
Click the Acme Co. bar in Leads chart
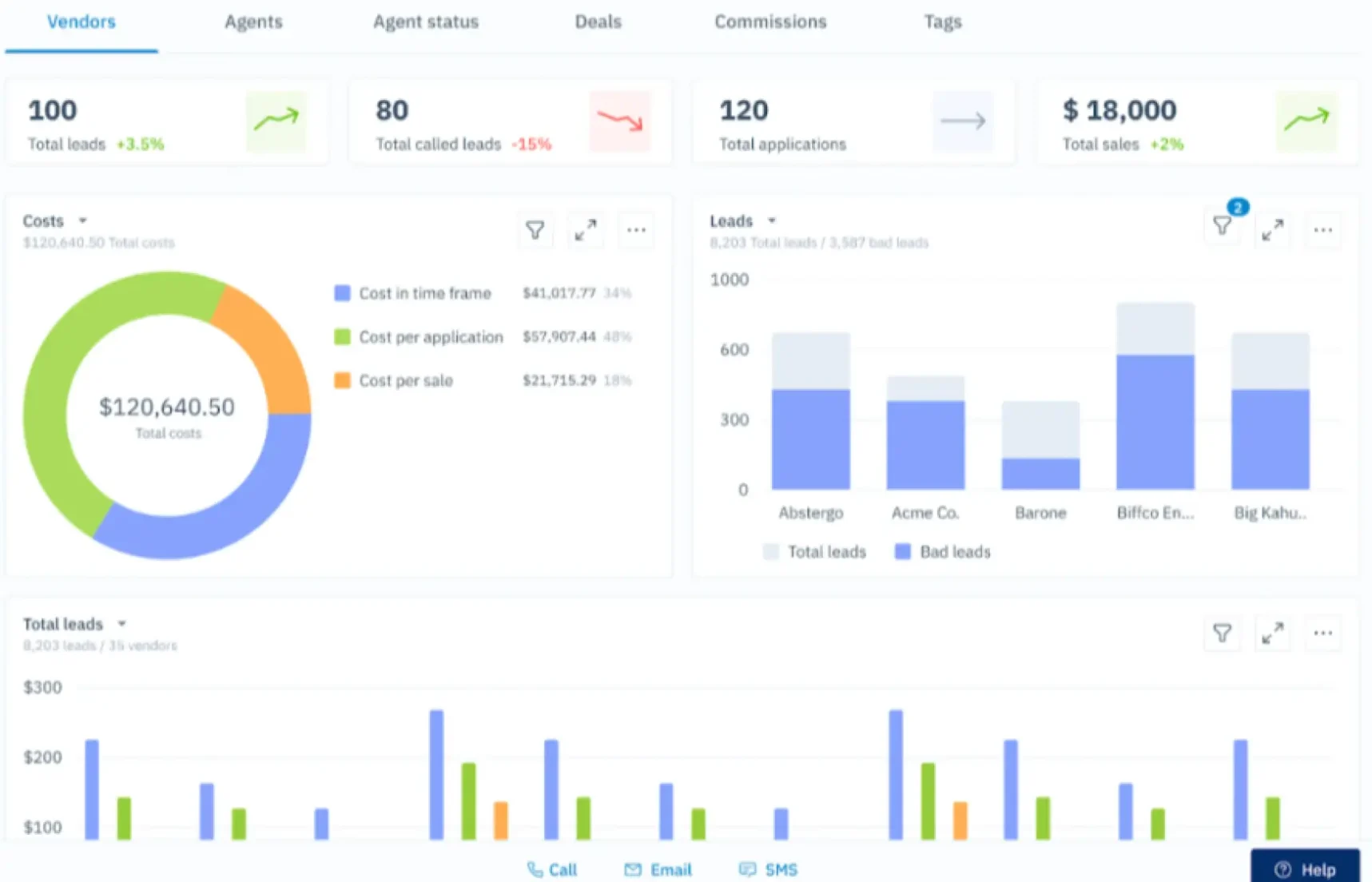[x=925, y=432]
